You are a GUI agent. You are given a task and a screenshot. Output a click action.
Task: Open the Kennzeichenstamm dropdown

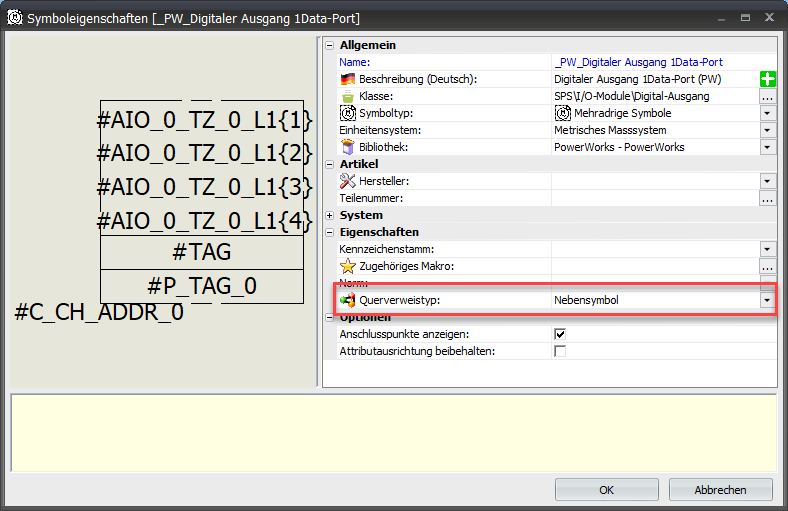pos(767,249)
